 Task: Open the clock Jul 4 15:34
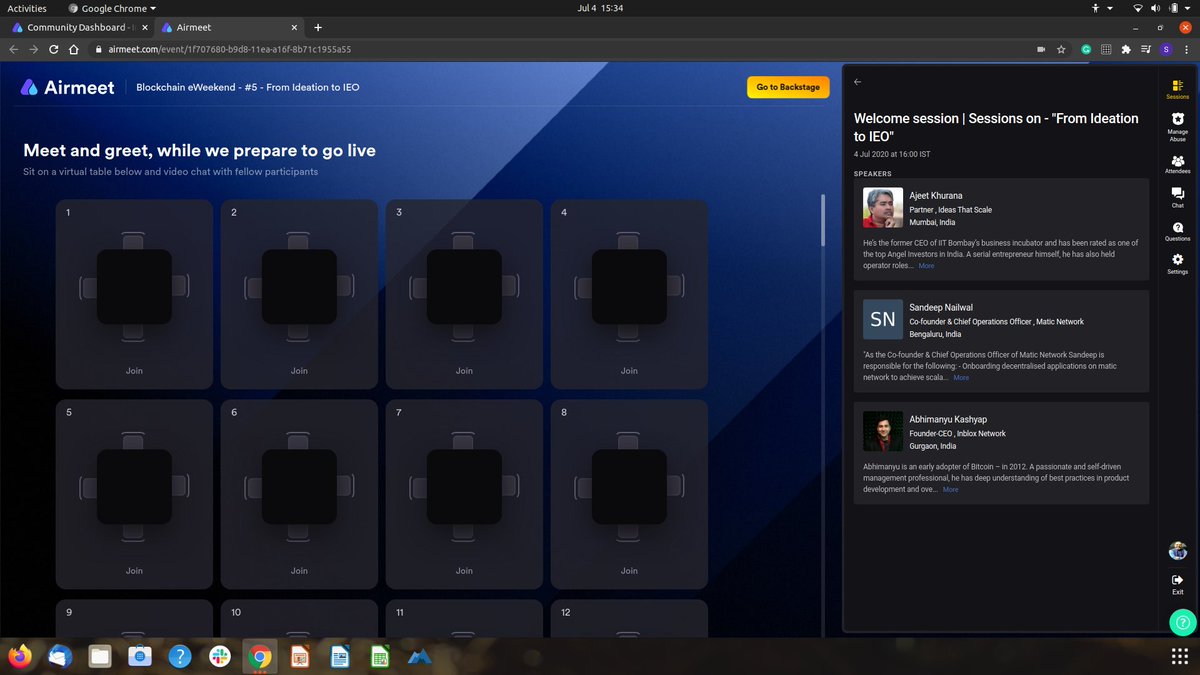(600, 8)
